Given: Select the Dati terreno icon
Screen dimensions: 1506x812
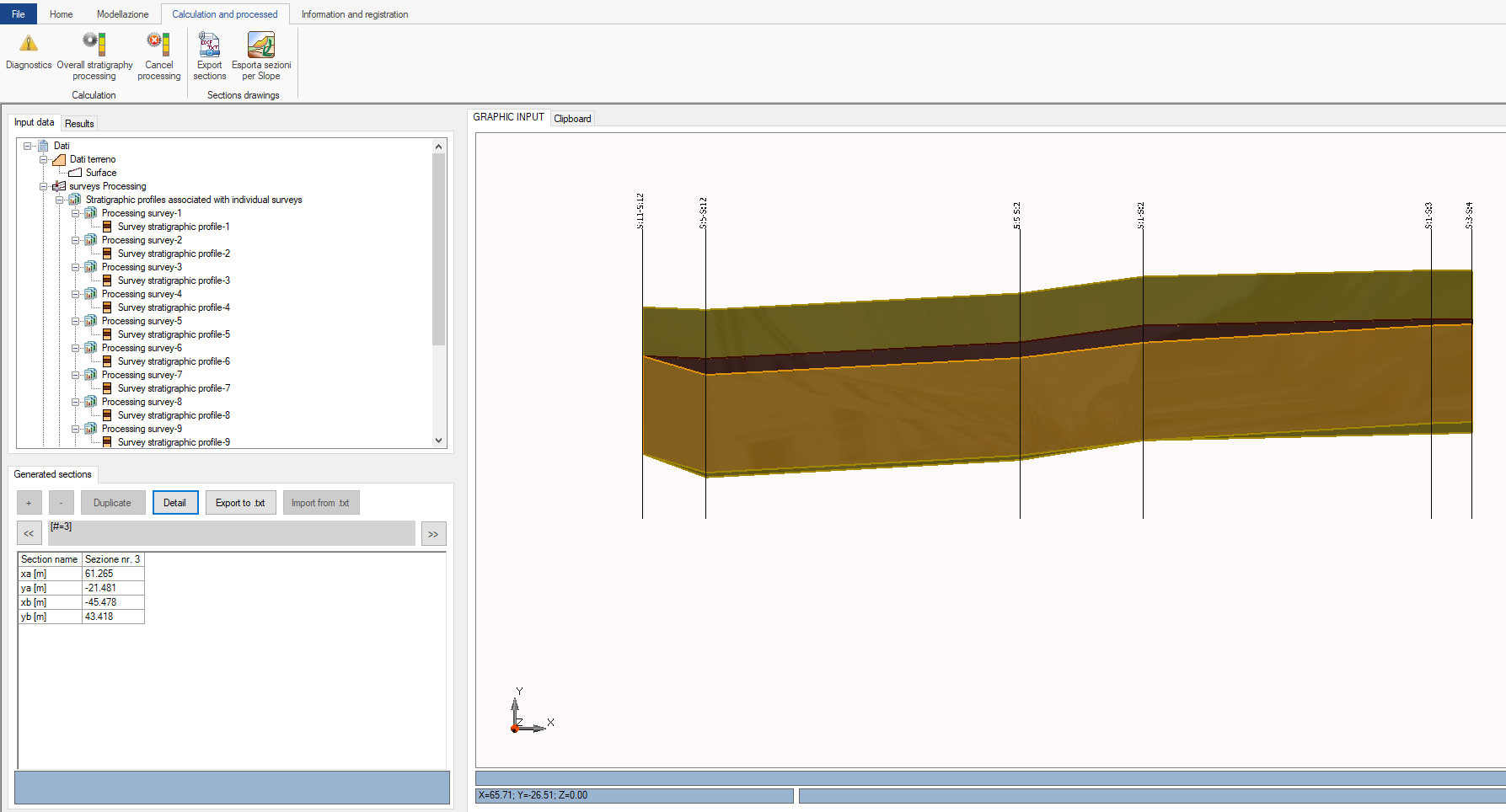Looking at the screenshot, I should click(59, 159).
